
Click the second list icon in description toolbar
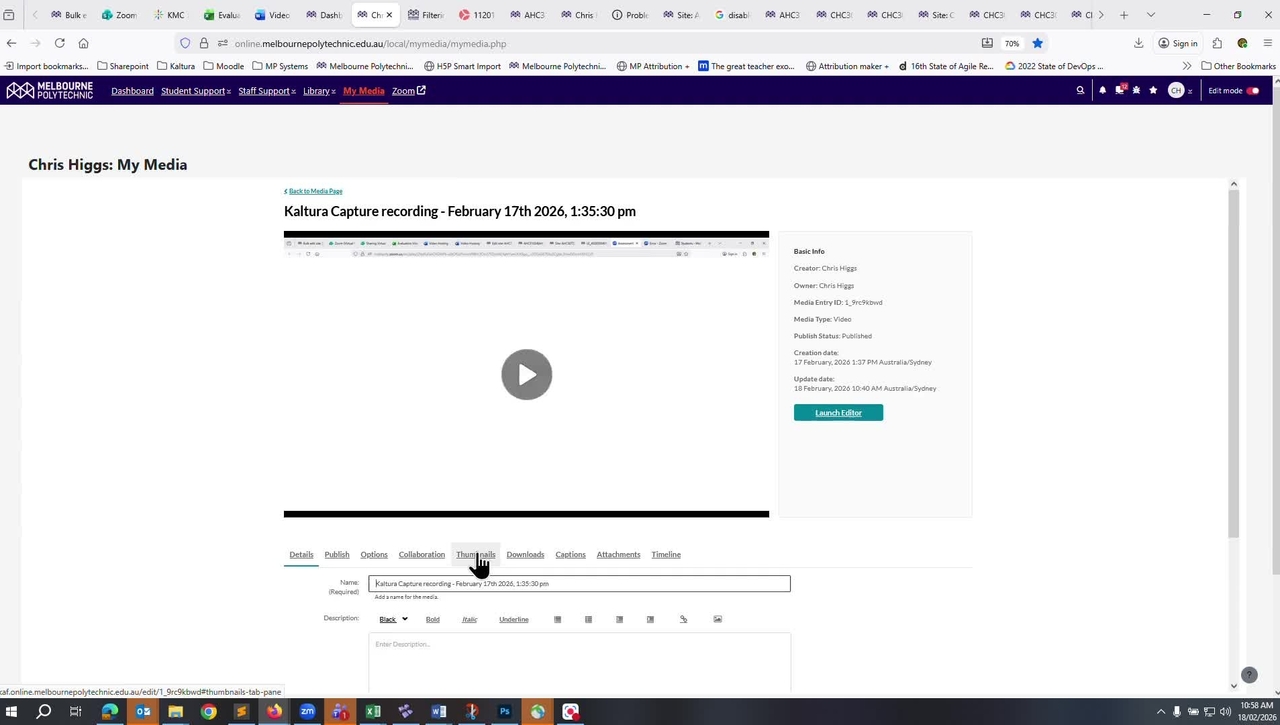coord(588,619)
